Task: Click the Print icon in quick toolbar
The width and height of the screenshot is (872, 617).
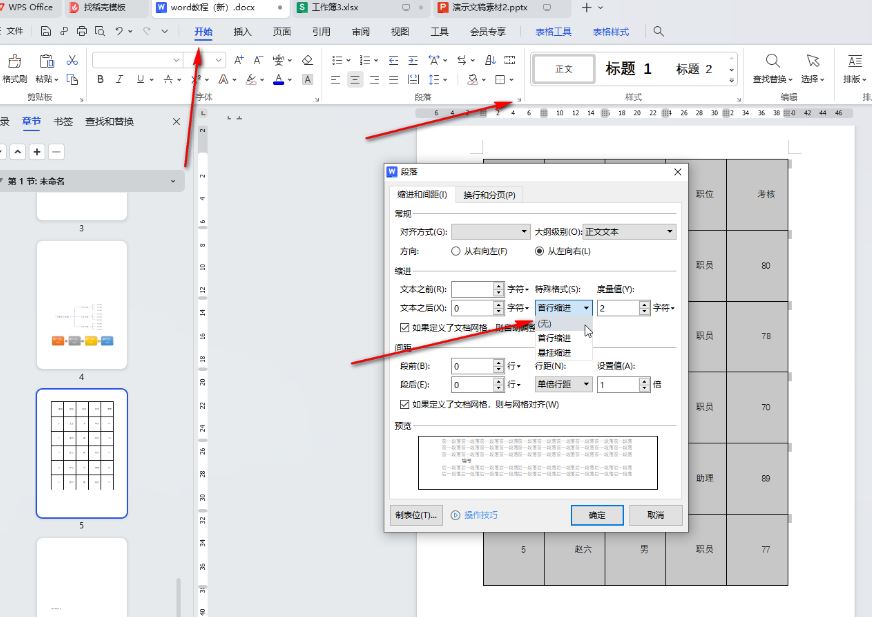Action: (x=82, y=31)
